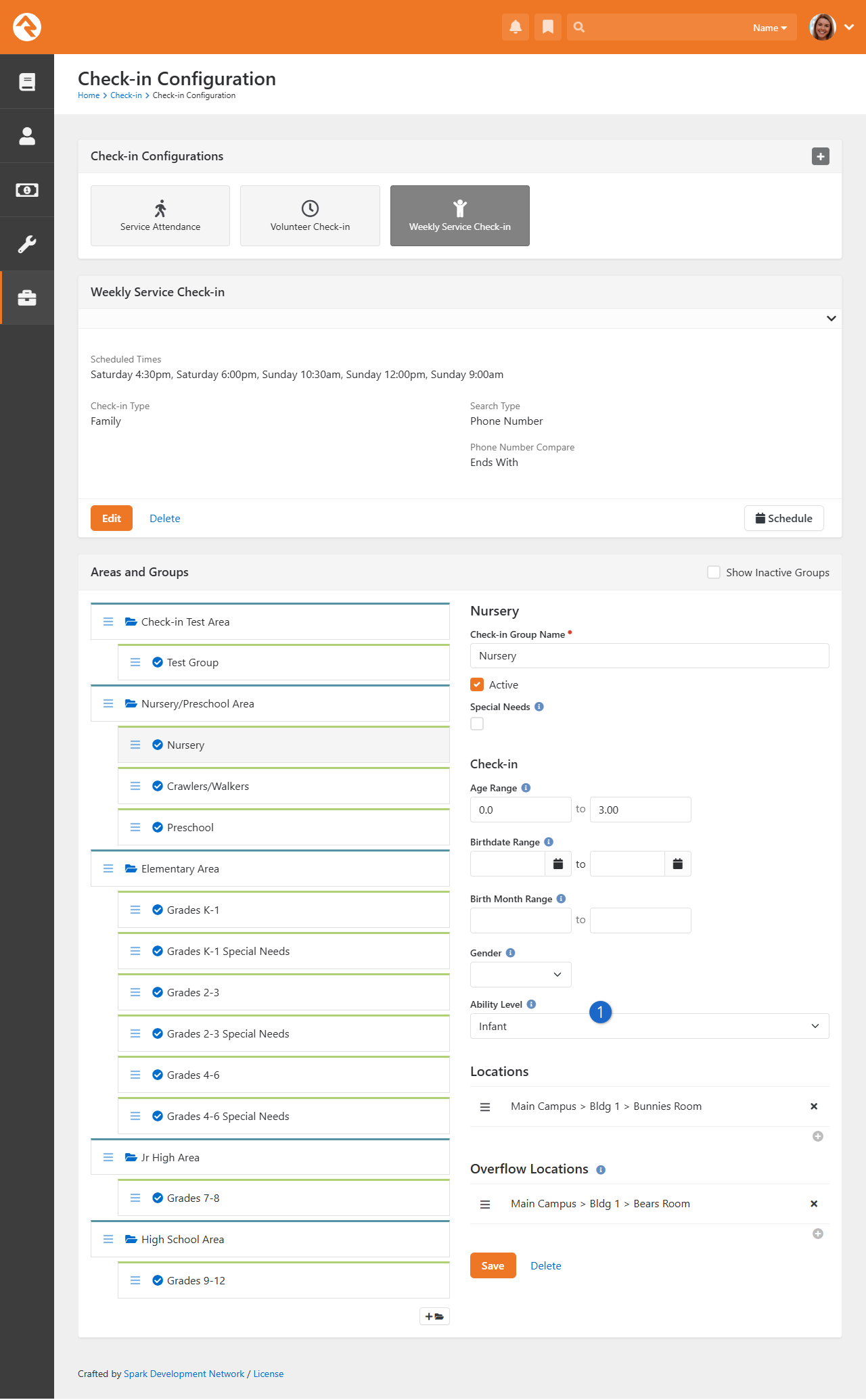Open the Ability Level dropdown
Image resolution: width=866 pixels, height=1400 pixels.
(x=649, y=1026)
